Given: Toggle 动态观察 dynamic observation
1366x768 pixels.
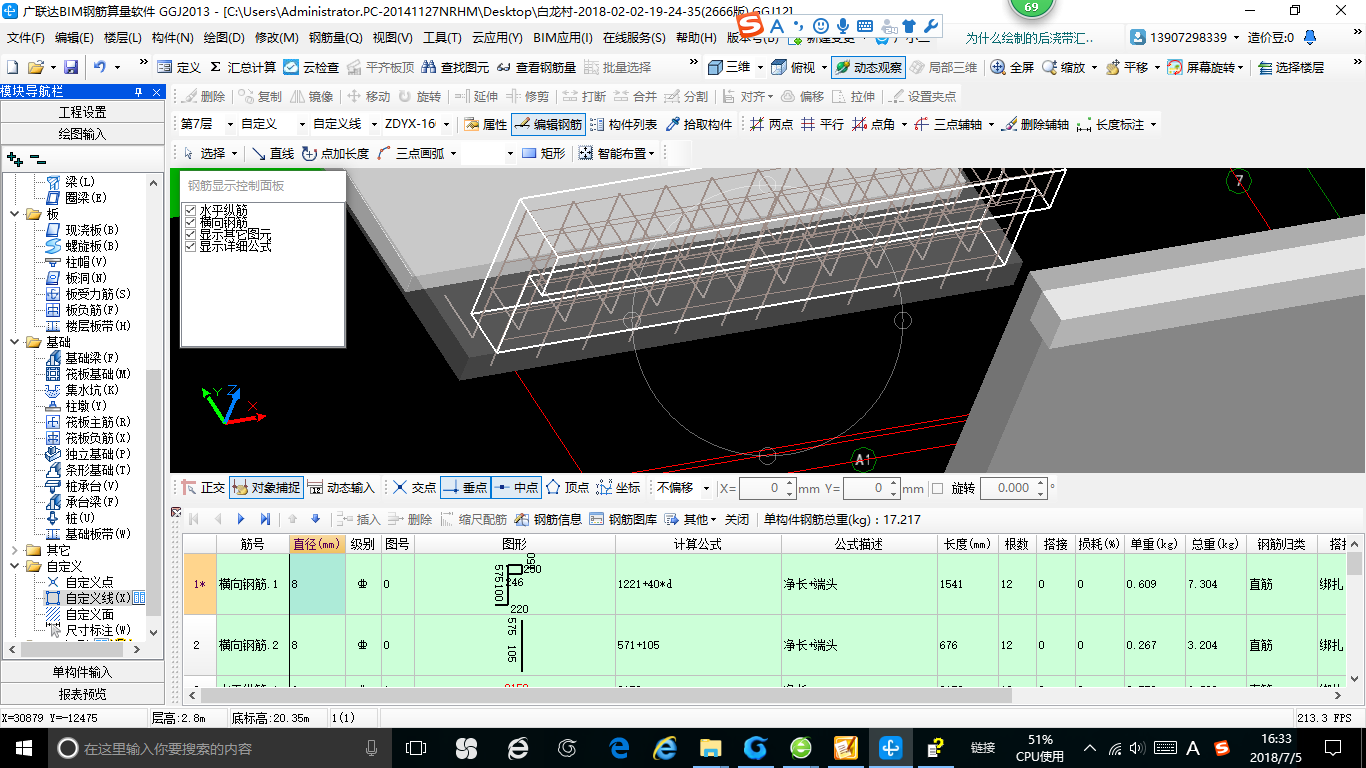Looking at the screenshot, I should [868, 67].
